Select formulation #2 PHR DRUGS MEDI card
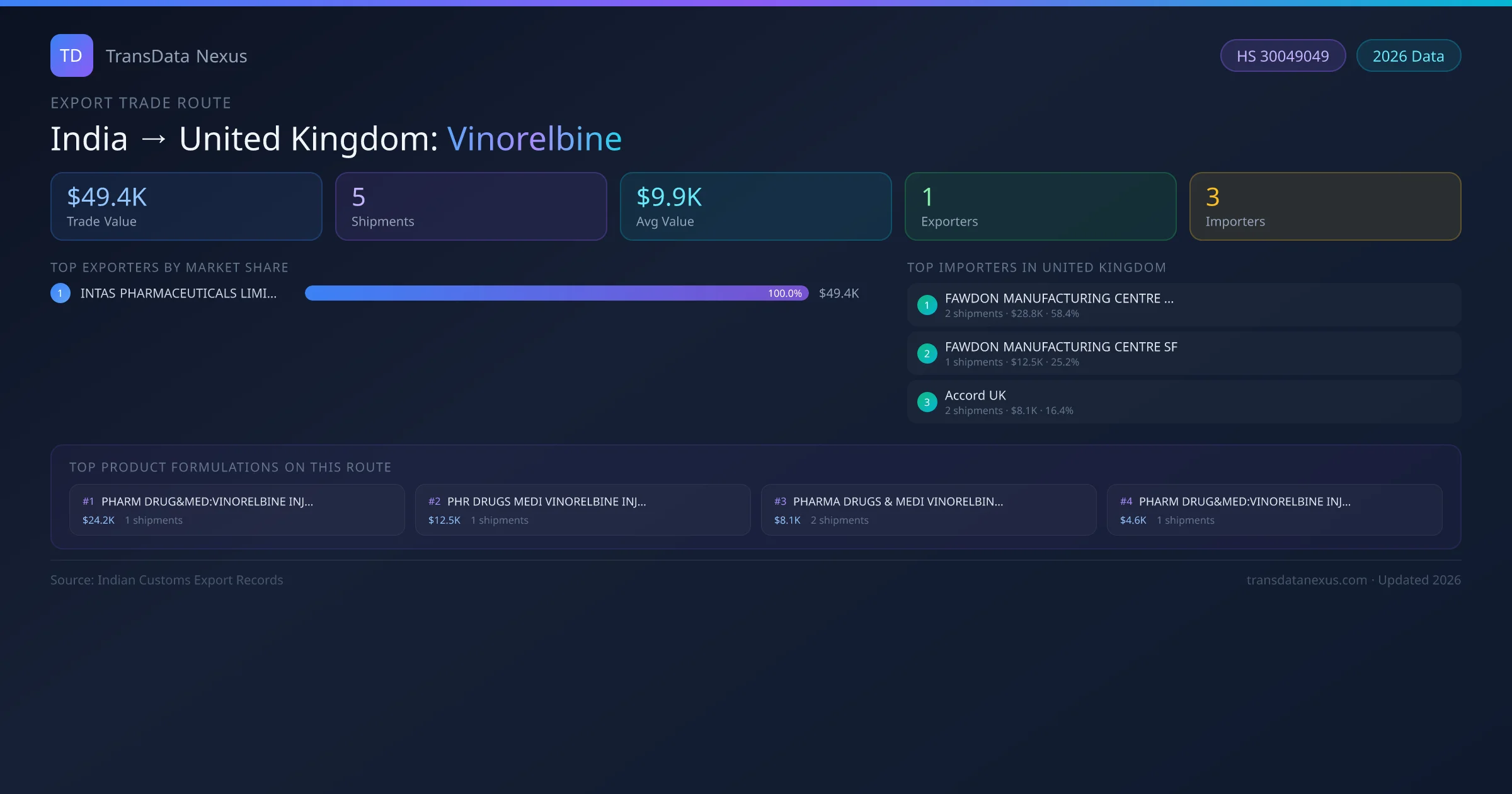 (583, 510)
